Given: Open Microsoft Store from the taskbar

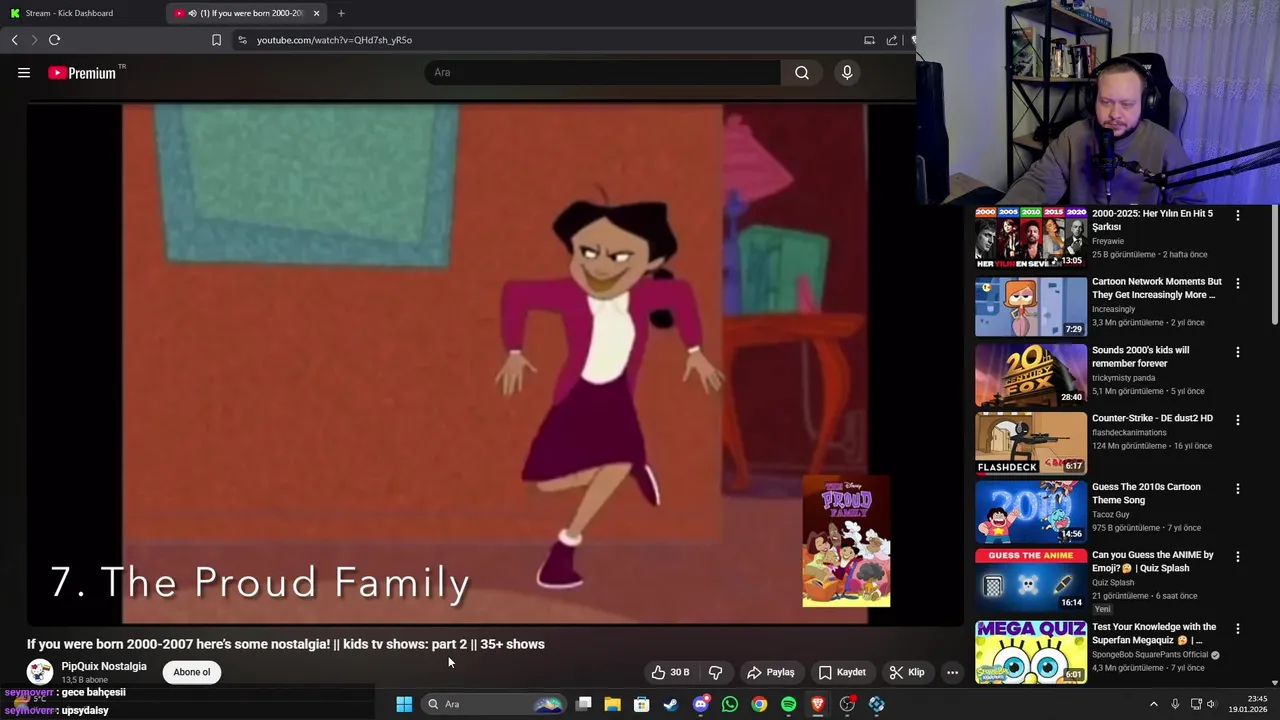Looking at the screenshot, I should click(642, 704).
